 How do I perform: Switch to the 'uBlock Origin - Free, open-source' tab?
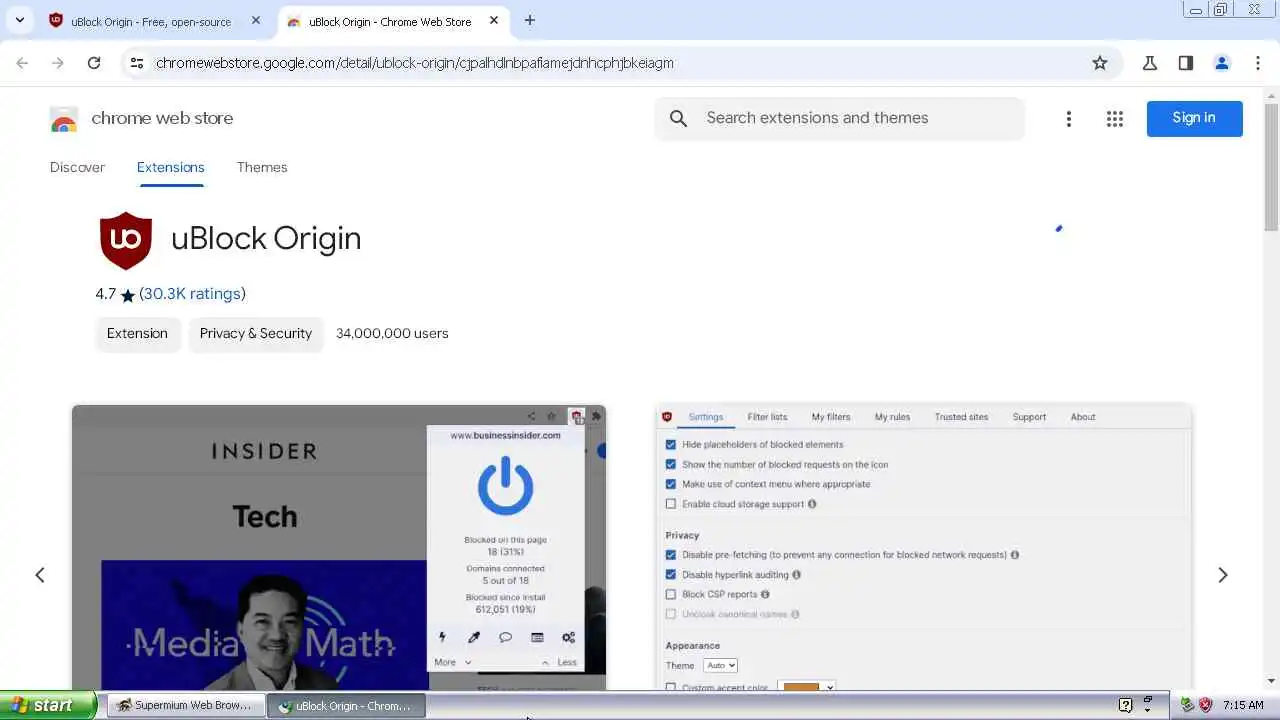point(150,21)
